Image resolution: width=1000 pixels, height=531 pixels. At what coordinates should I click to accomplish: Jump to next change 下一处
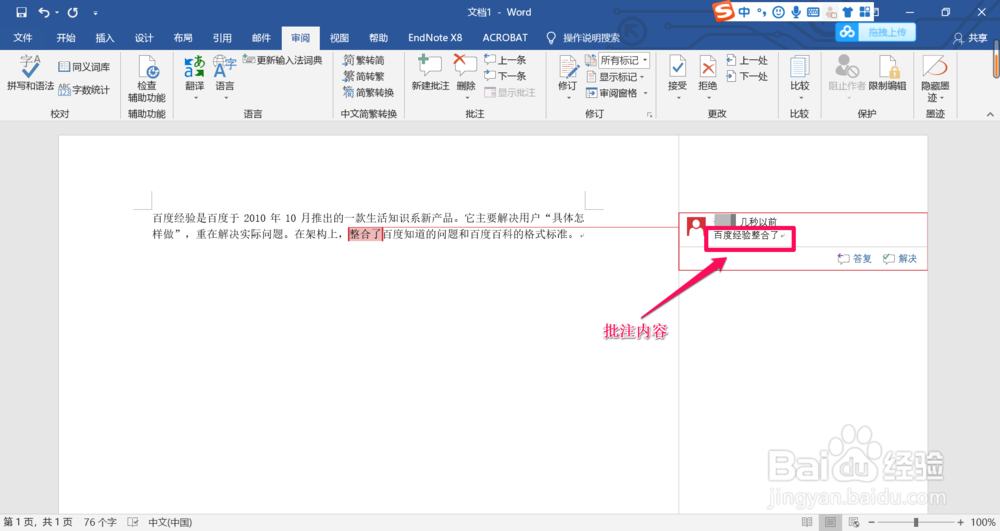(x=747, y=76)
